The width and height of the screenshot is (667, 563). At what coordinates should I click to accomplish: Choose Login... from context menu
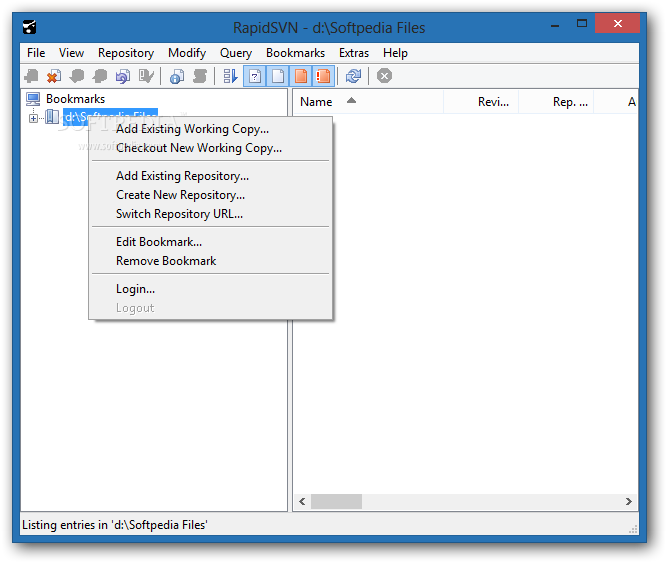[211, 289]
